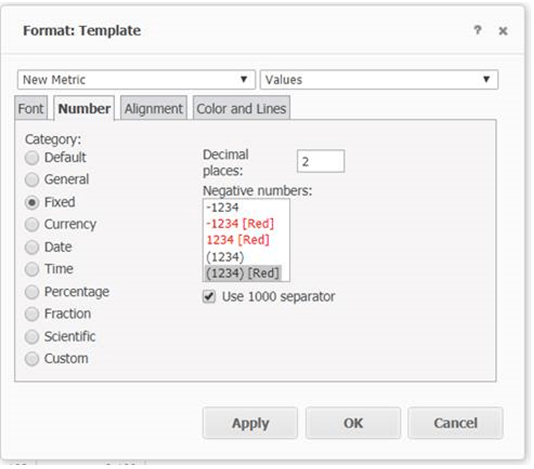Viewport: 534px width, 469px height.
Task: Close the Format Template dialog
Action: click(x=503, y=31)
